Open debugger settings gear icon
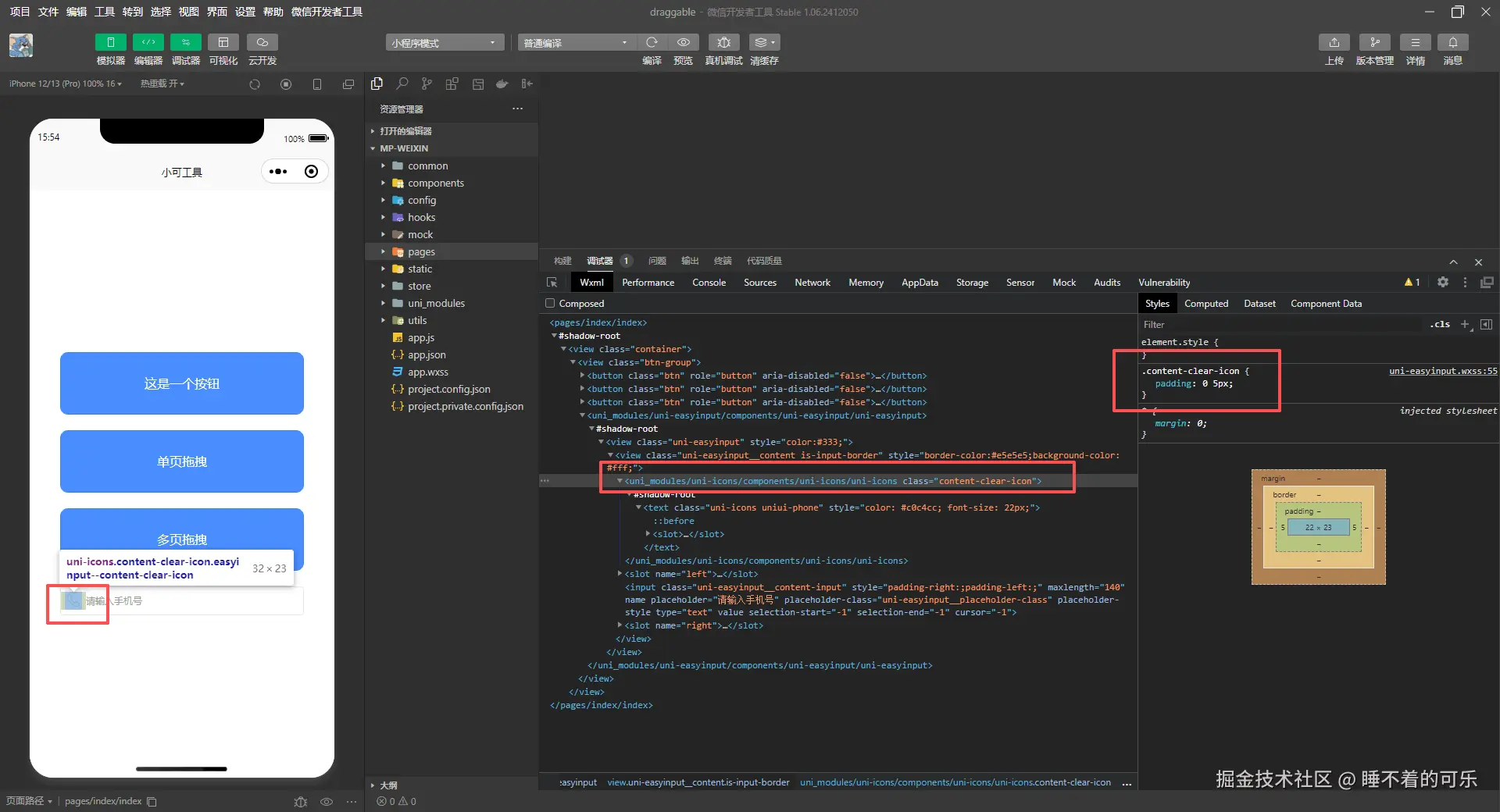 [1443, 283]
